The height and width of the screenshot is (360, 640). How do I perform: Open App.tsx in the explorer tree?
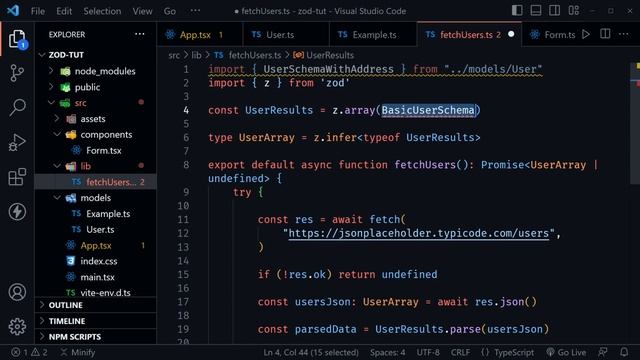tap(96, 245)
